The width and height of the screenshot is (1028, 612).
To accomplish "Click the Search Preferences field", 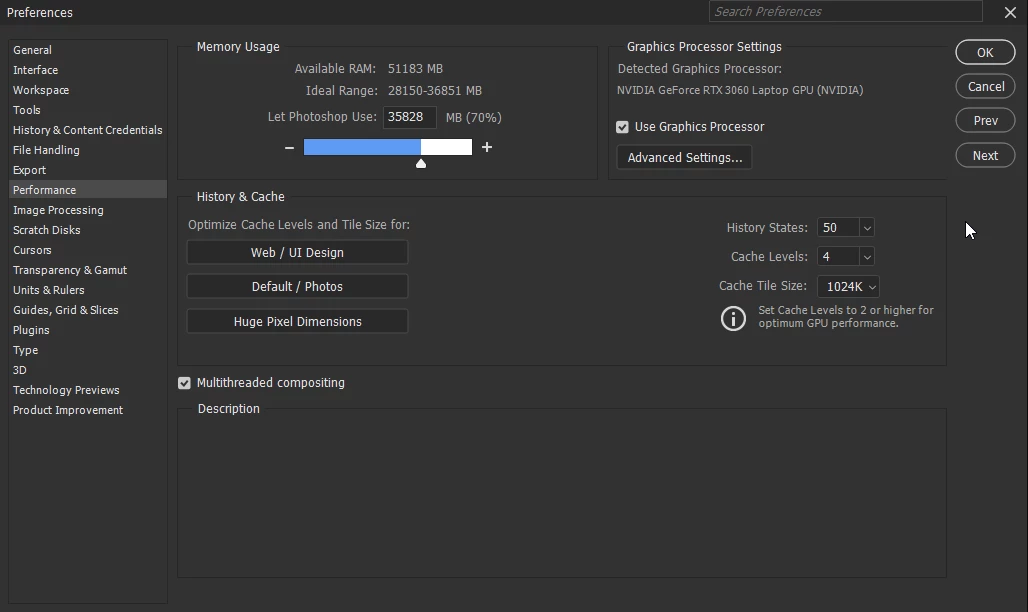I will tap(845, 11).
